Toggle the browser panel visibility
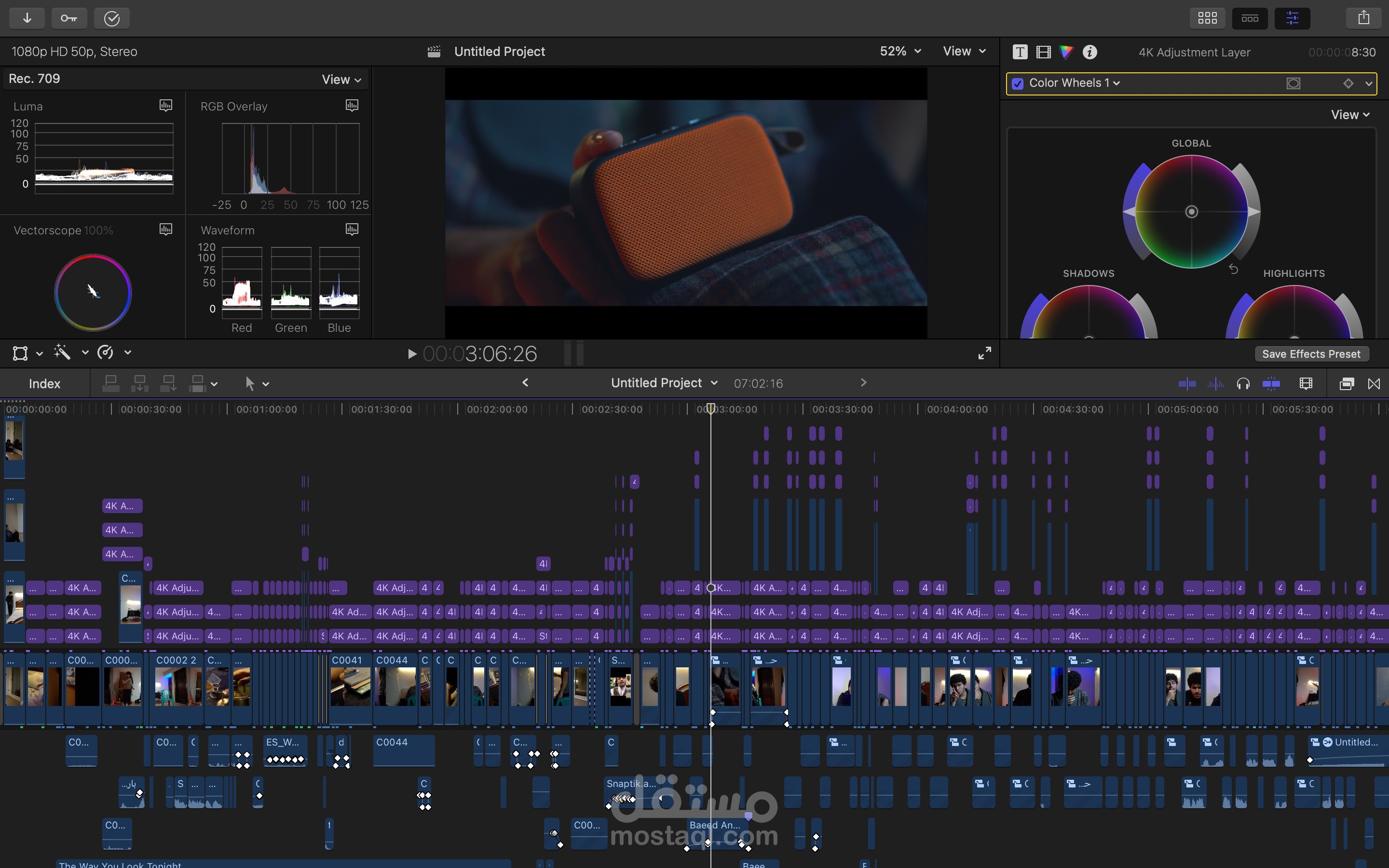1389x868 pixels. click(1208, 18)
